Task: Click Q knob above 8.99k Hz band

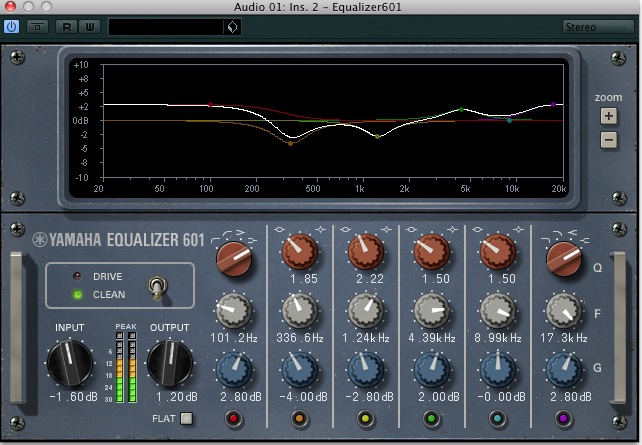Action: coord(497,251)
